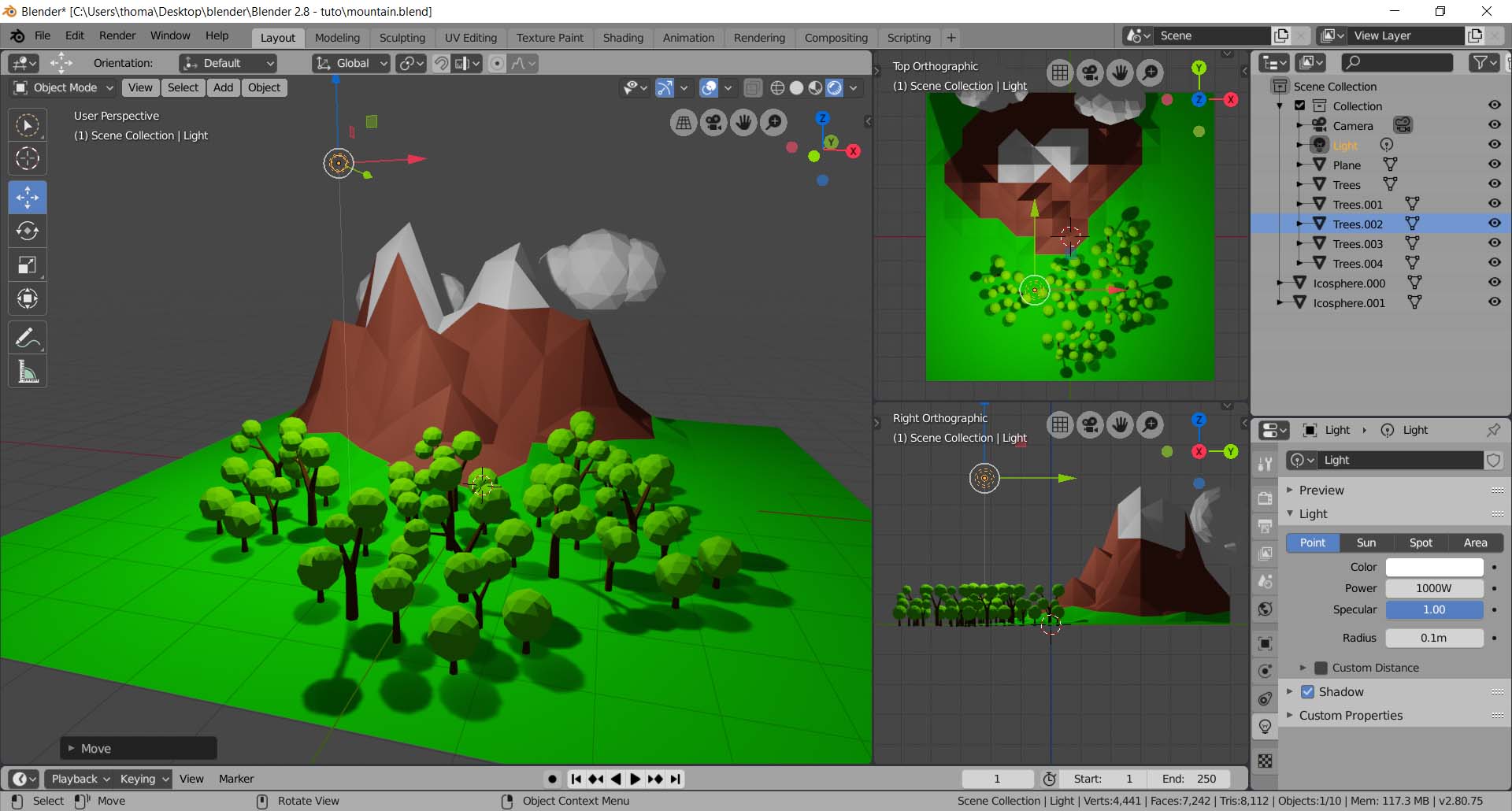Open the Object Mode dropdown
Image resolution: width=1512 pixels, height=811 pixels.
tap(65, 87)
